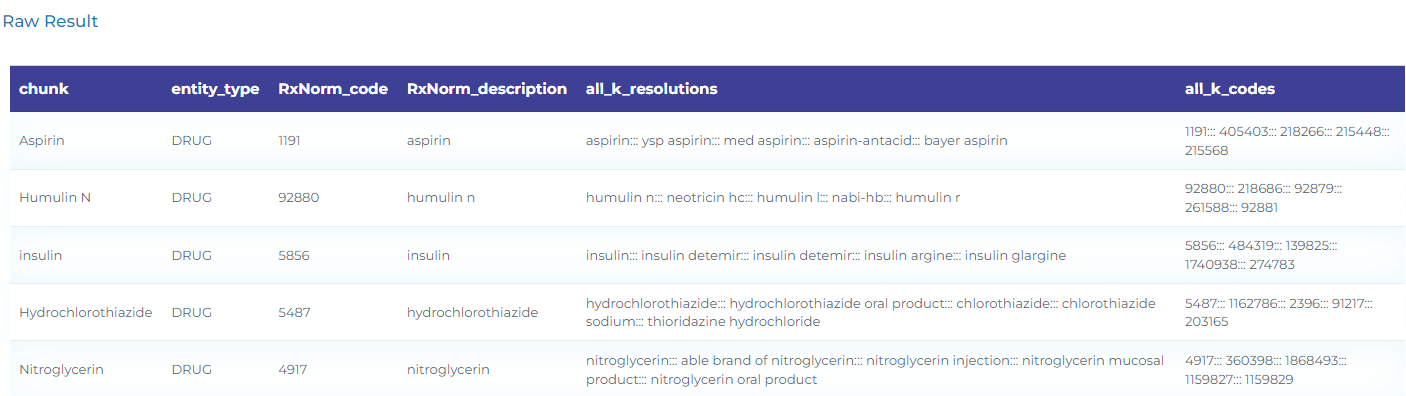
Task: Select the all_k_codes column header
Action: (x=1230, y=89)
